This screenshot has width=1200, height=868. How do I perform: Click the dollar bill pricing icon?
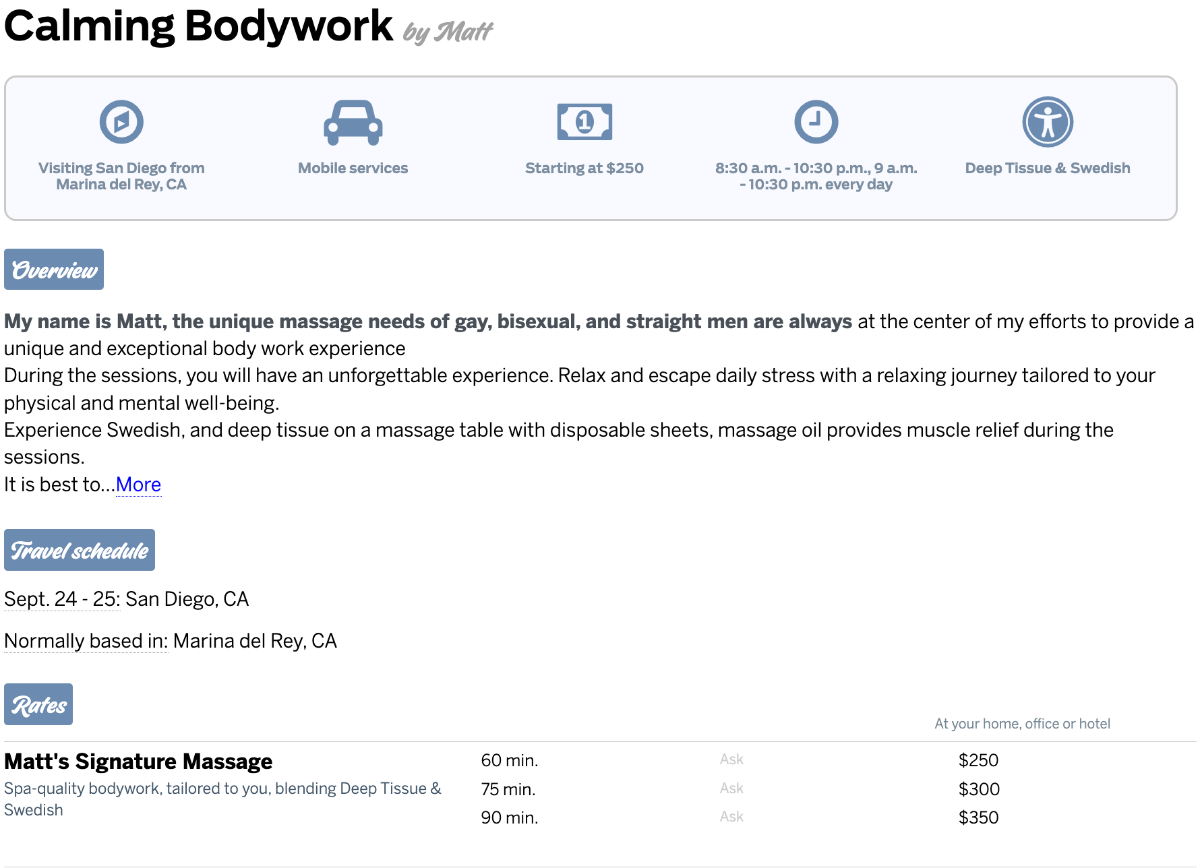point(584,122)
